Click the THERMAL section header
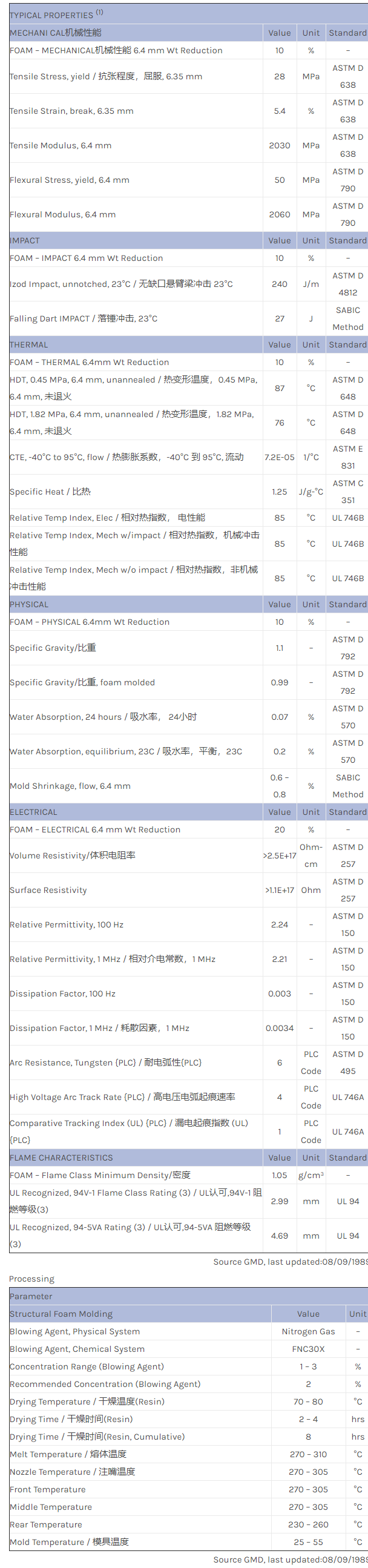 tap(28, 344)
